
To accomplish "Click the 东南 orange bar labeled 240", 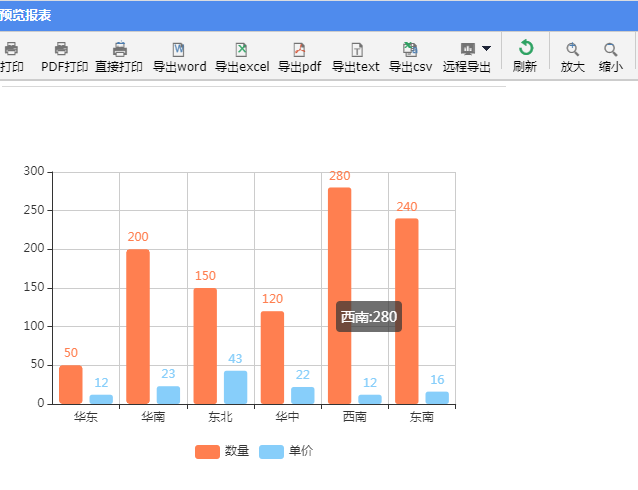I will click(x=407, y=311).
